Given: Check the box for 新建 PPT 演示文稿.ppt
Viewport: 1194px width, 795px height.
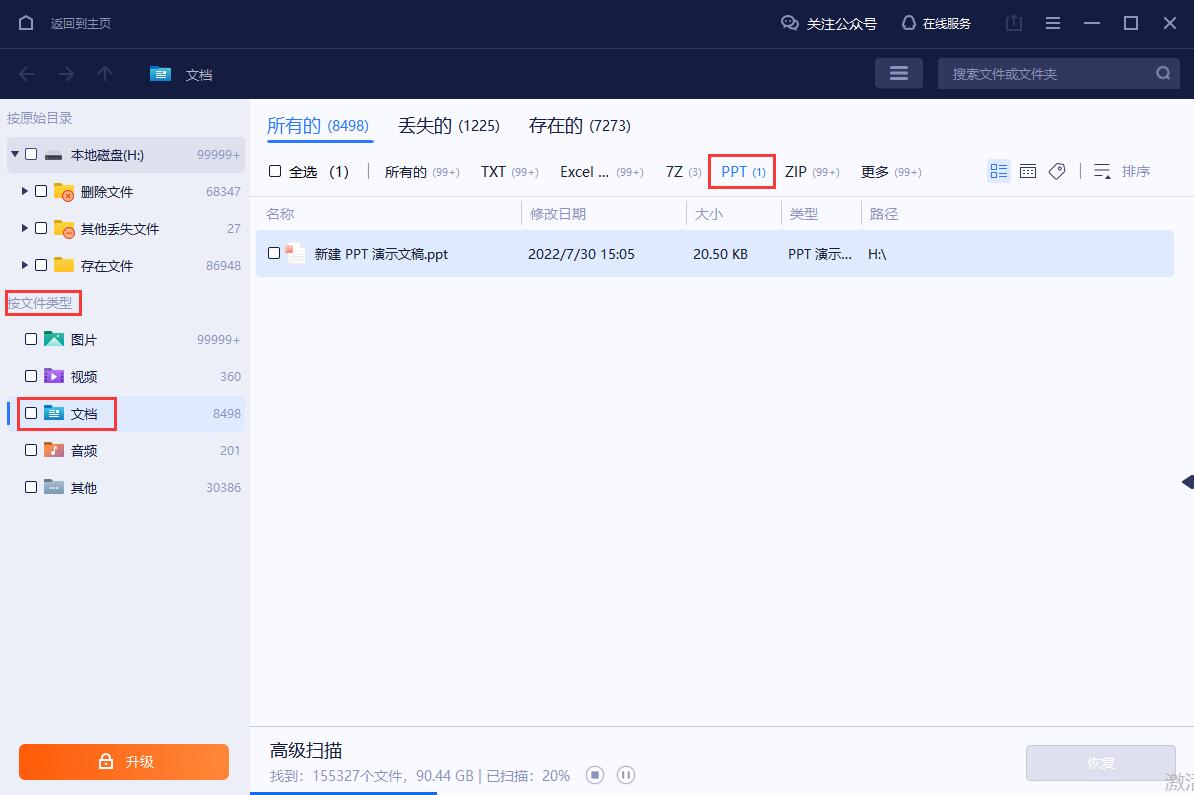Looking at the screenshot, I should [x=274, y=254].
